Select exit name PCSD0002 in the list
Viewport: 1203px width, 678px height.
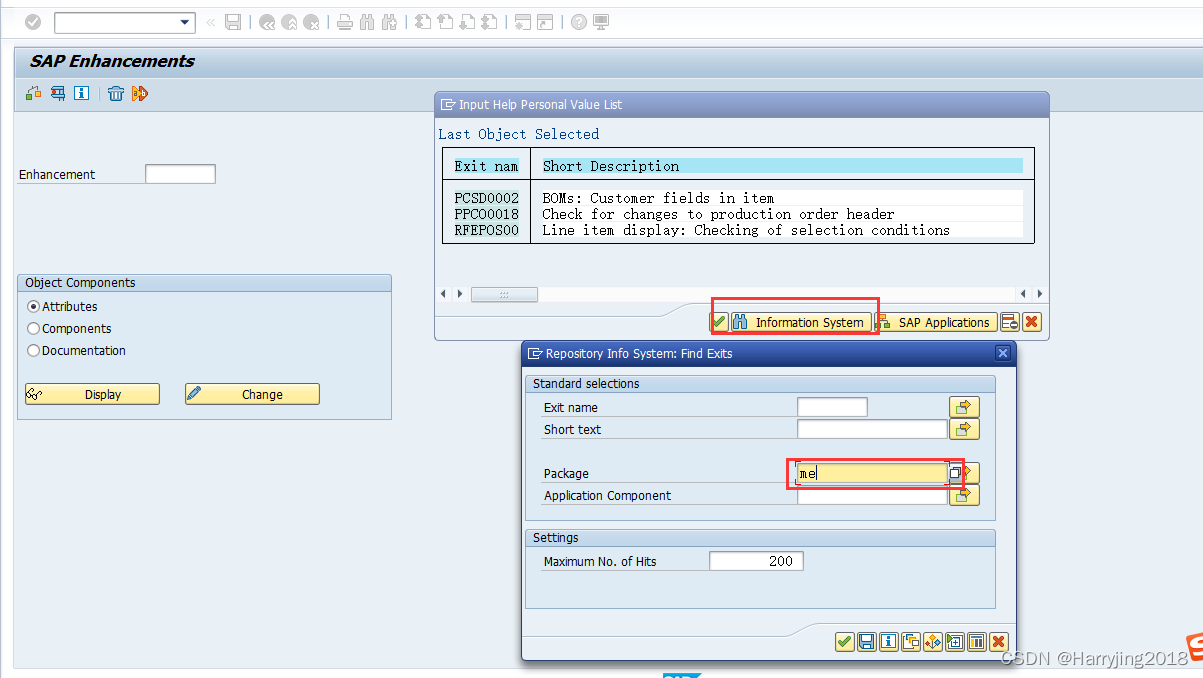tap(486, 198)
